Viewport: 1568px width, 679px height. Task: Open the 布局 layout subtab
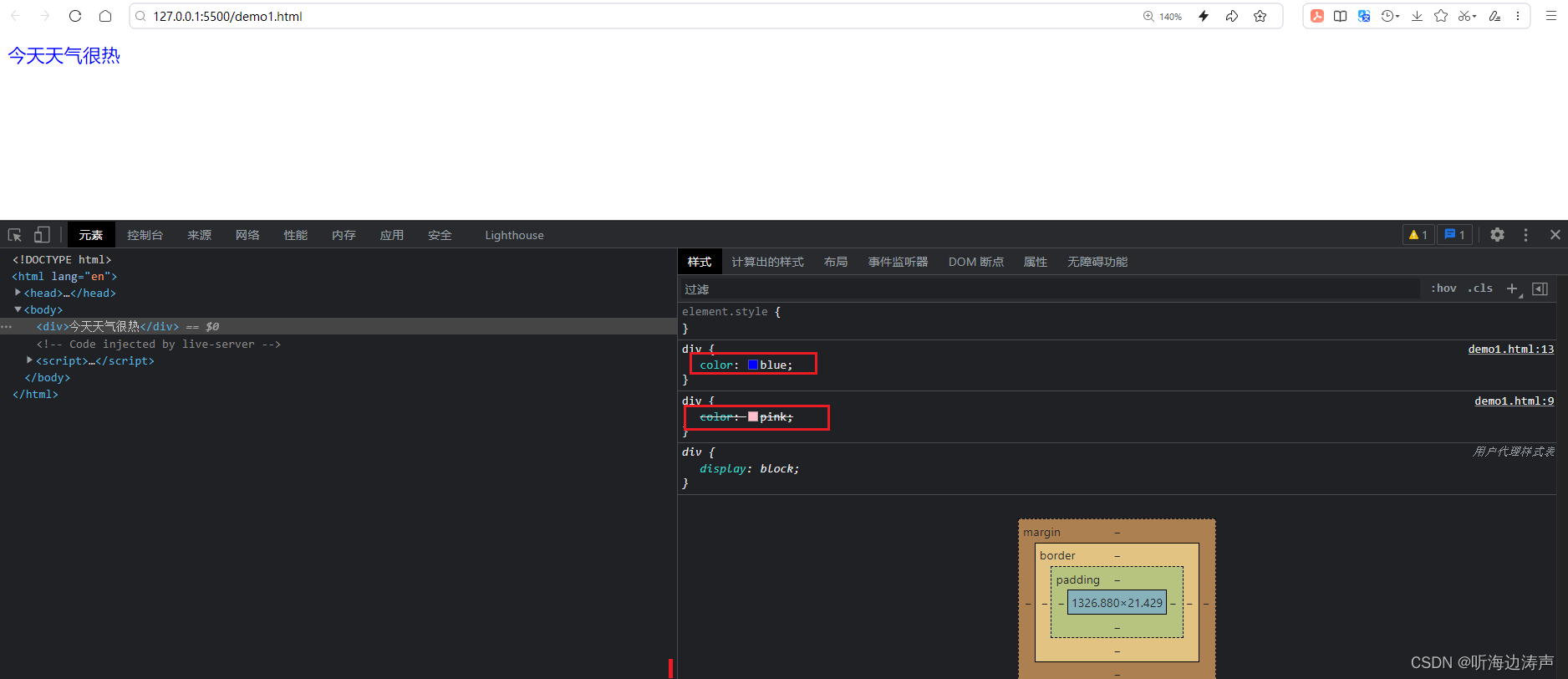coord(835,262)
